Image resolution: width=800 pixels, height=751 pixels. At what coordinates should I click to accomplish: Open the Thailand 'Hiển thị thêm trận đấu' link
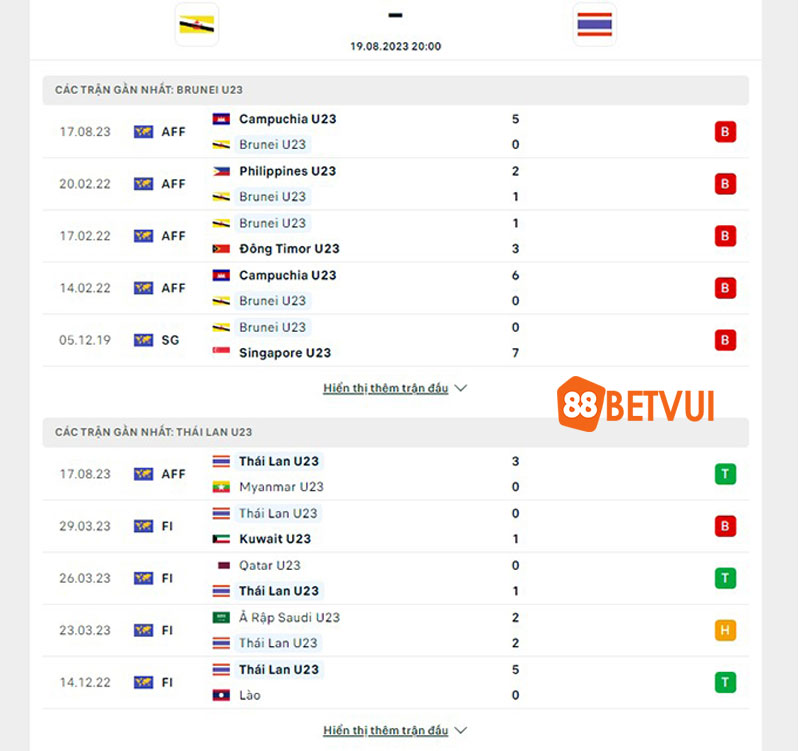coord(386,731)
